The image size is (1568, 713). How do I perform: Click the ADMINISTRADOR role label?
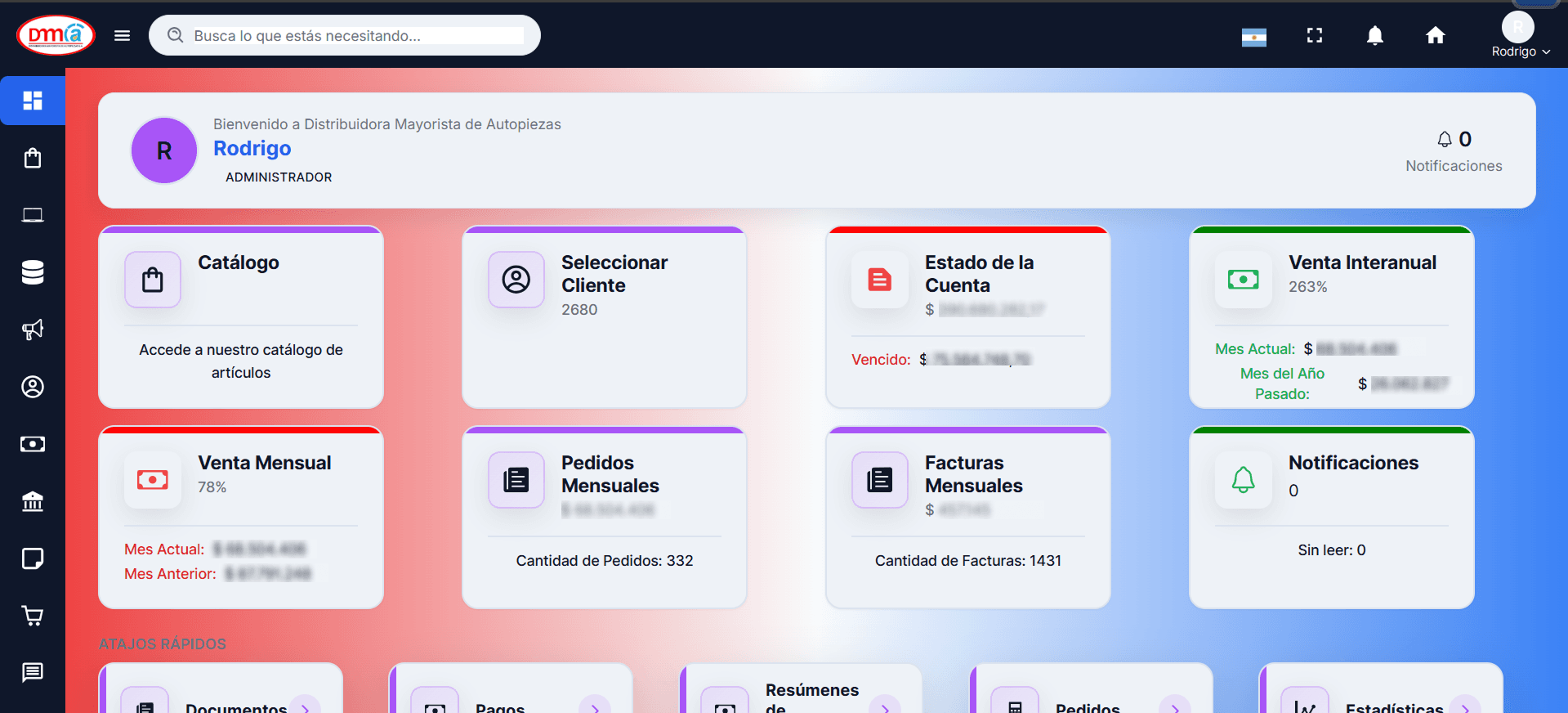click(x=279, y=177)
